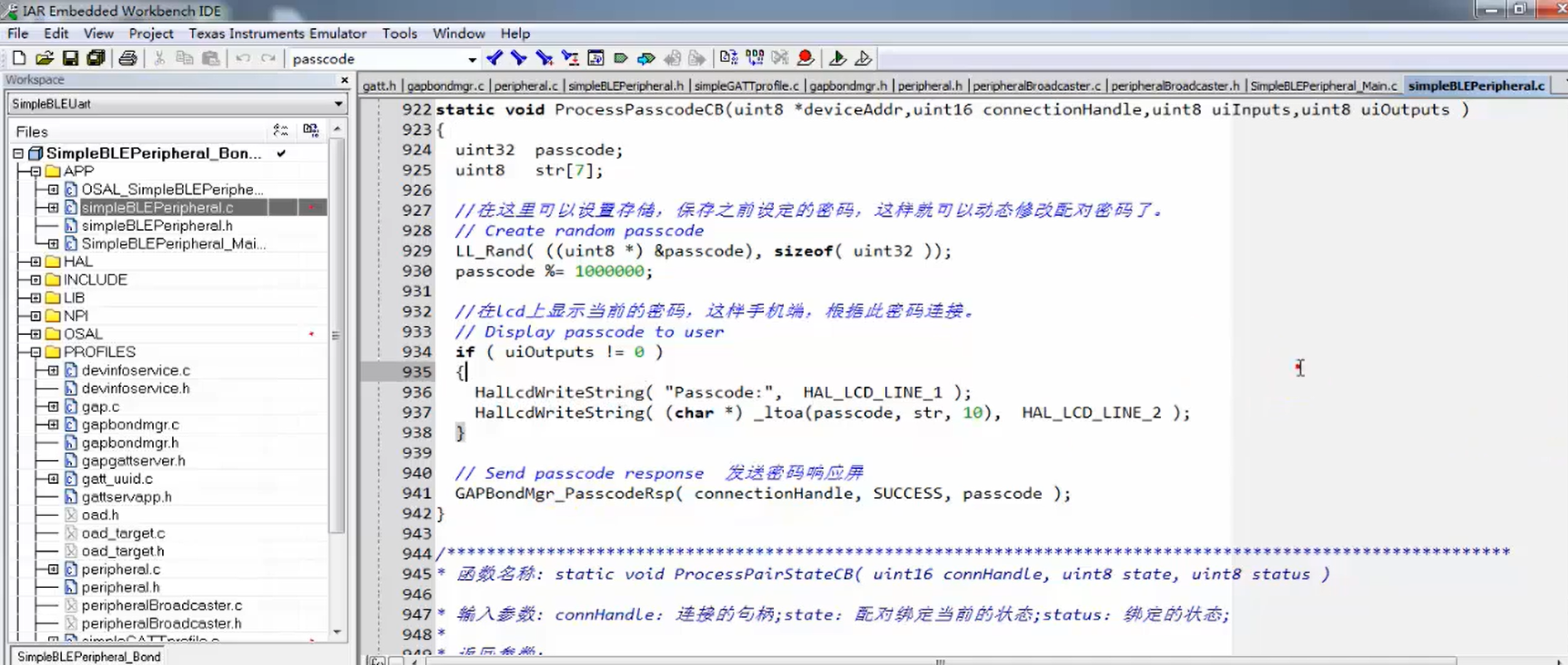This screenshot has width=1568, height=665.
Task: Click the New document icon
Action: 19,58
